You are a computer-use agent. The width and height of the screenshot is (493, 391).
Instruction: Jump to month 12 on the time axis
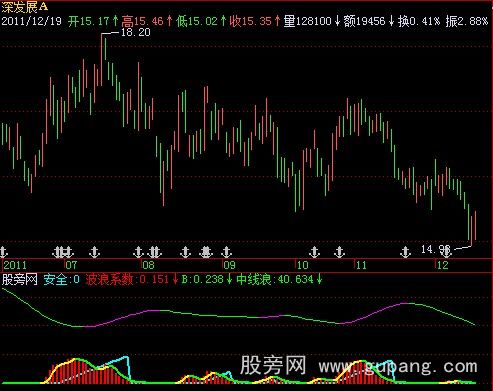pyautogui.click(x=442, y=265)
